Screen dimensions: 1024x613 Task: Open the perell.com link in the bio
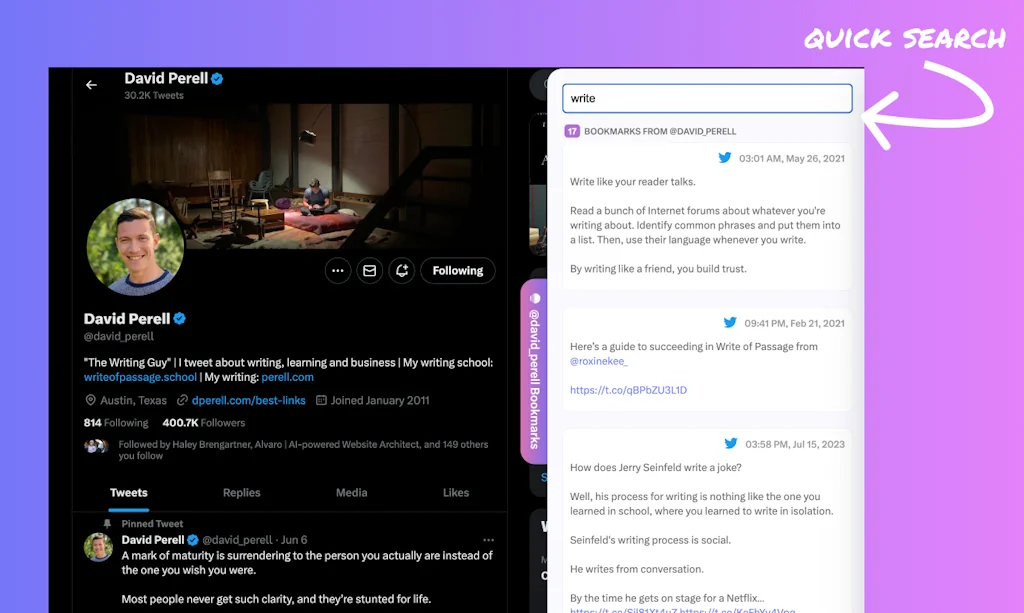tap(290, 377)
